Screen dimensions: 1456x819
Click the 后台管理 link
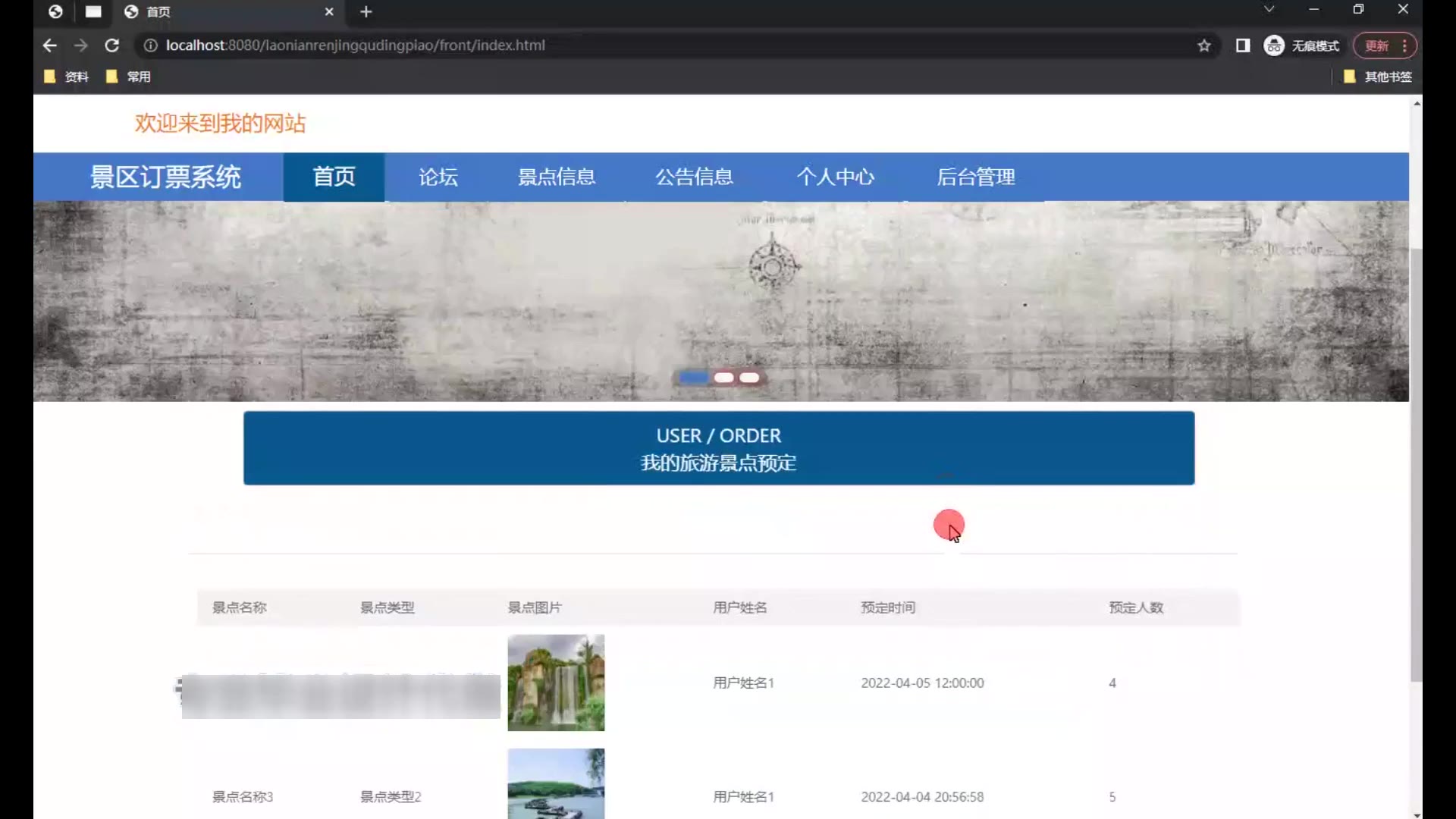coord(975,177)
